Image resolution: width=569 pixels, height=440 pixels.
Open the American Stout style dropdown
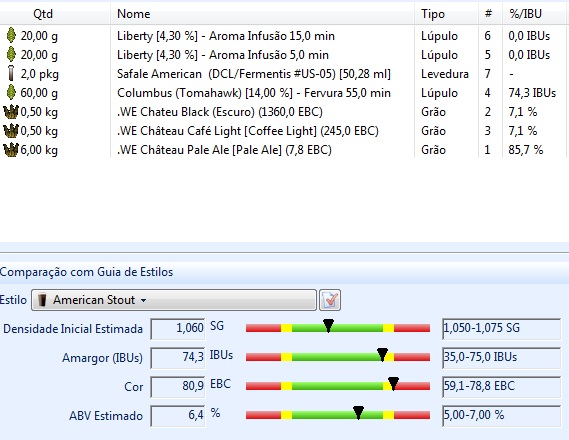[174, 300]
